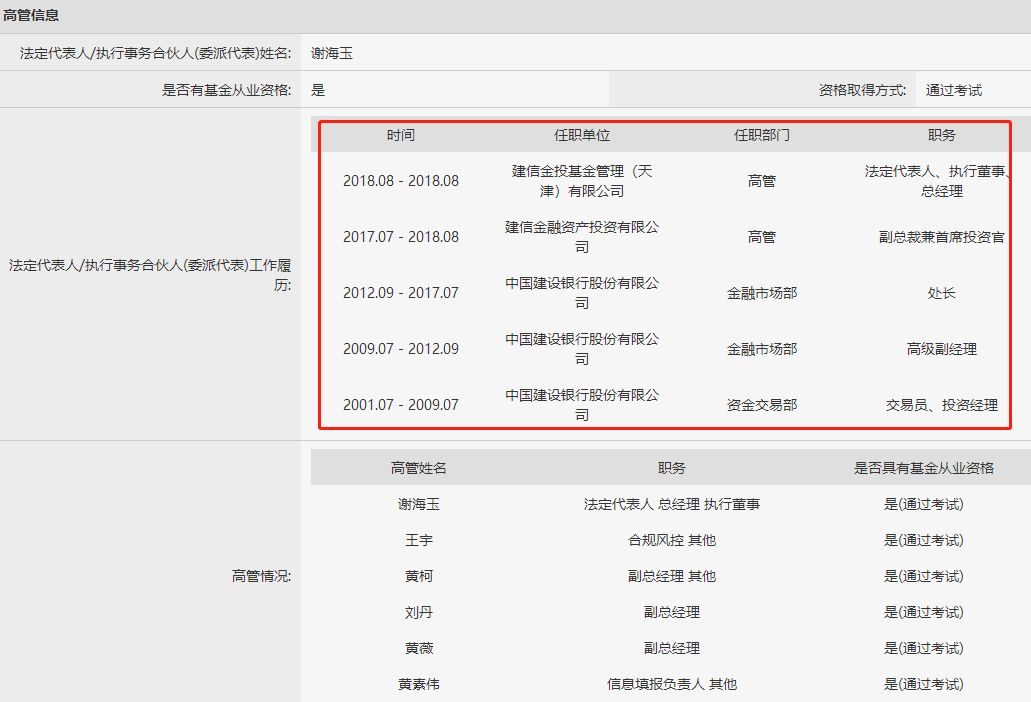Click the 合规风控 其他 role cell

[x=671, y=540]
